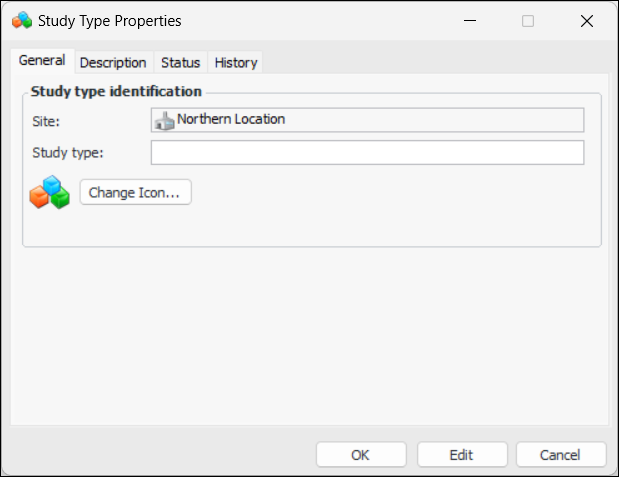Dismiss the dialog with Cancel
The height and width of the screenshot is (477, 619).
click(560, 455)
